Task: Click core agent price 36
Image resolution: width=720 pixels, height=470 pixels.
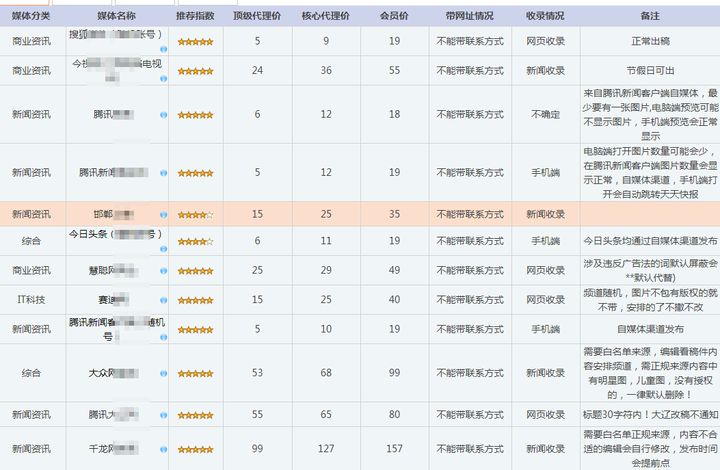Action: click(326, 71)
